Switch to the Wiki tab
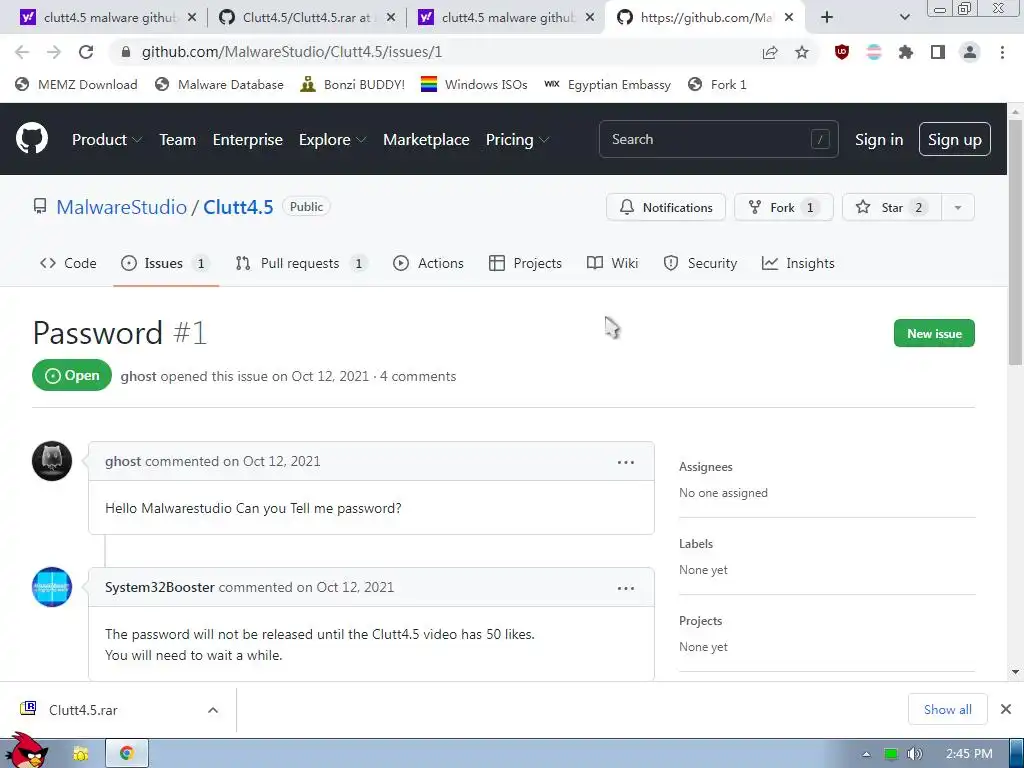This screenshot has height=768, width=1024. pyautogui.click(x=613, y=263)
